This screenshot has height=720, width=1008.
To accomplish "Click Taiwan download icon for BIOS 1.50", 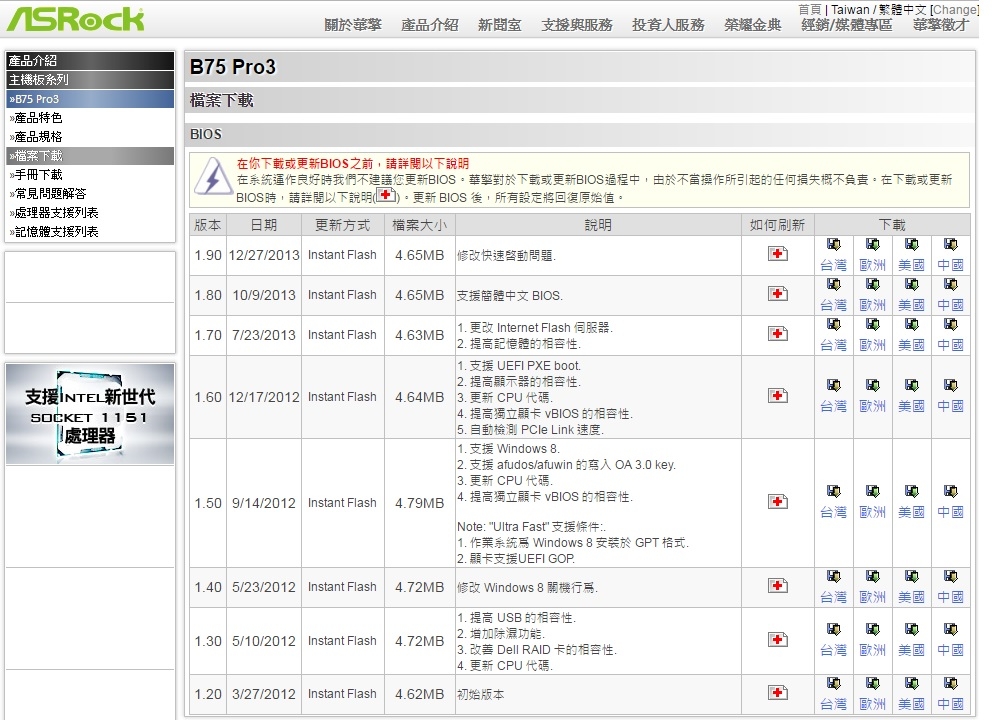I will [834, 491].
